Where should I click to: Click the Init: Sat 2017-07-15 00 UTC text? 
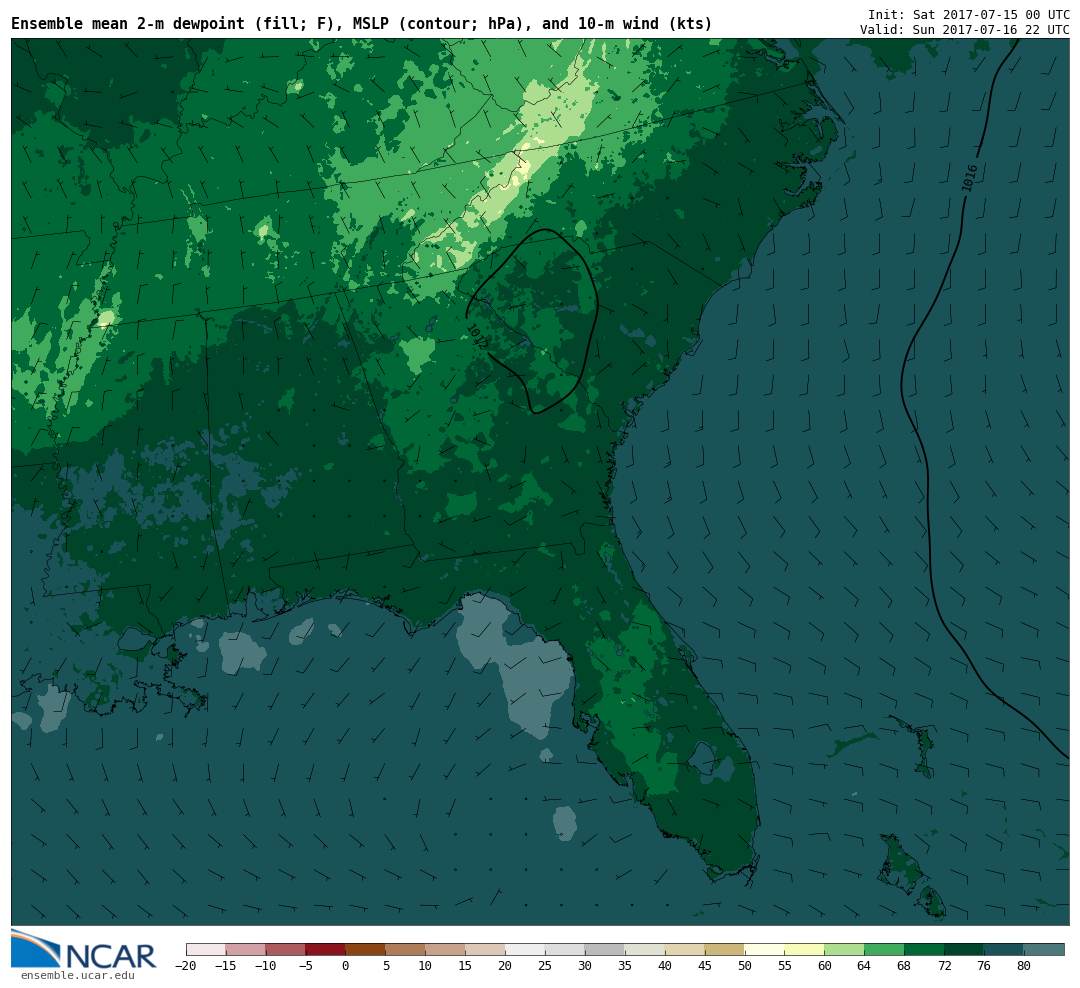click(x=968, y=14)
